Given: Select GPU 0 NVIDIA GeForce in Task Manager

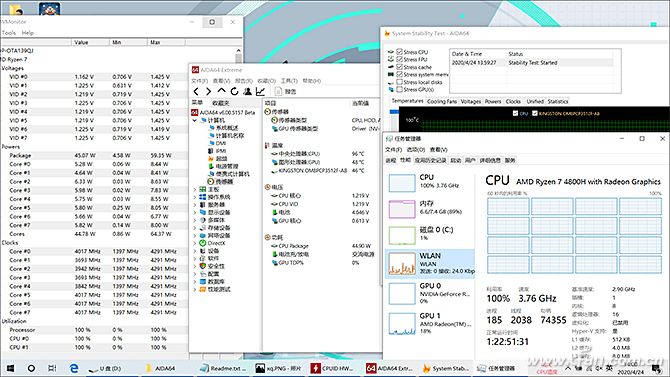Looking at the screenshot, I should tap(430, 293).
